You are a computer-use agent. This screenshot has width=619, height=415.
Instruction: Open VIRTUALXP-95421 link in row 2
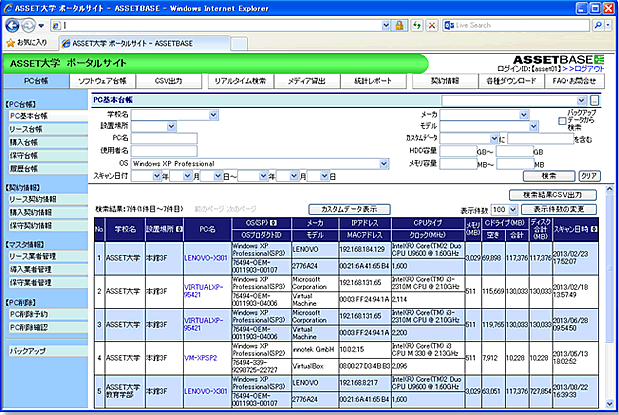(204, 291)
